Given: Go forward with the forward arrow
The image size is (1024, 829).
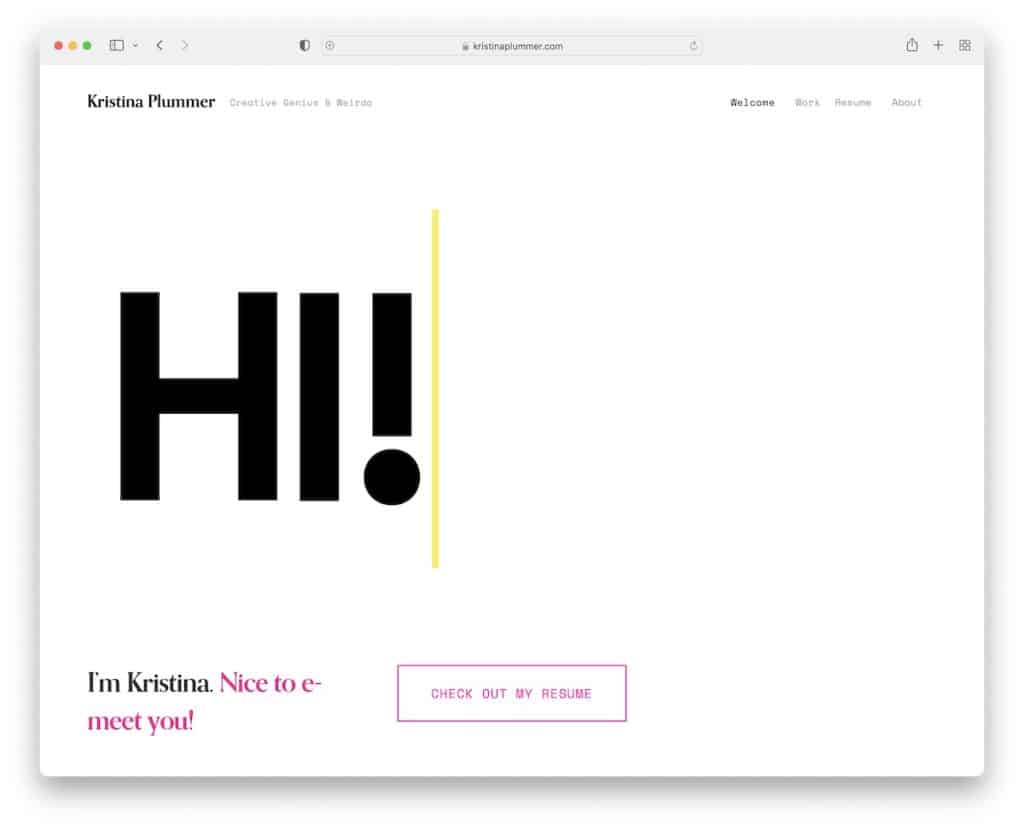Looking at the screenshot, I should pos(185,45).
